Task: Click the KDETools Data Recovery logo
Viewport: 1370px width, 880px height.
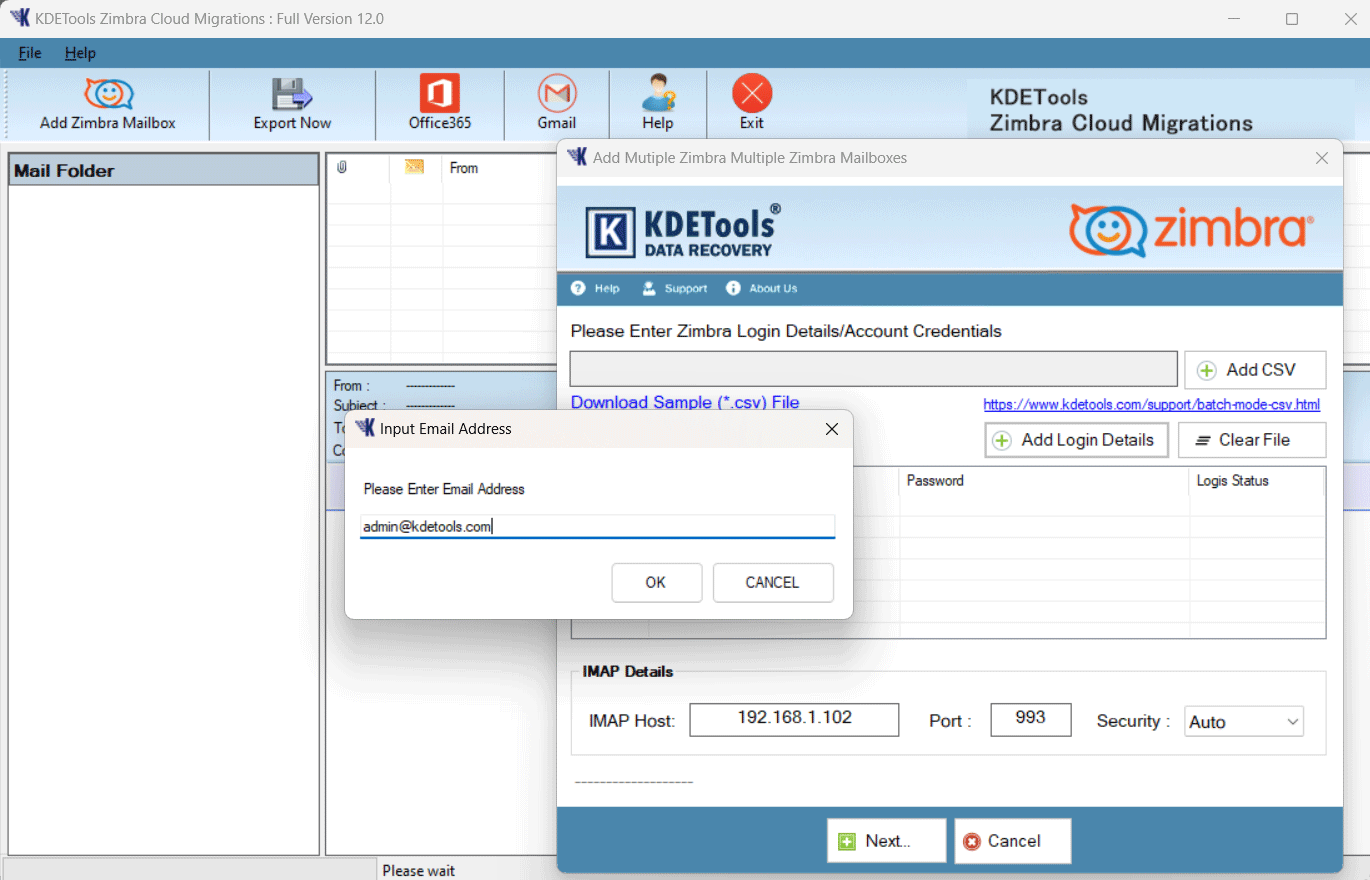Action: [683, 231]
